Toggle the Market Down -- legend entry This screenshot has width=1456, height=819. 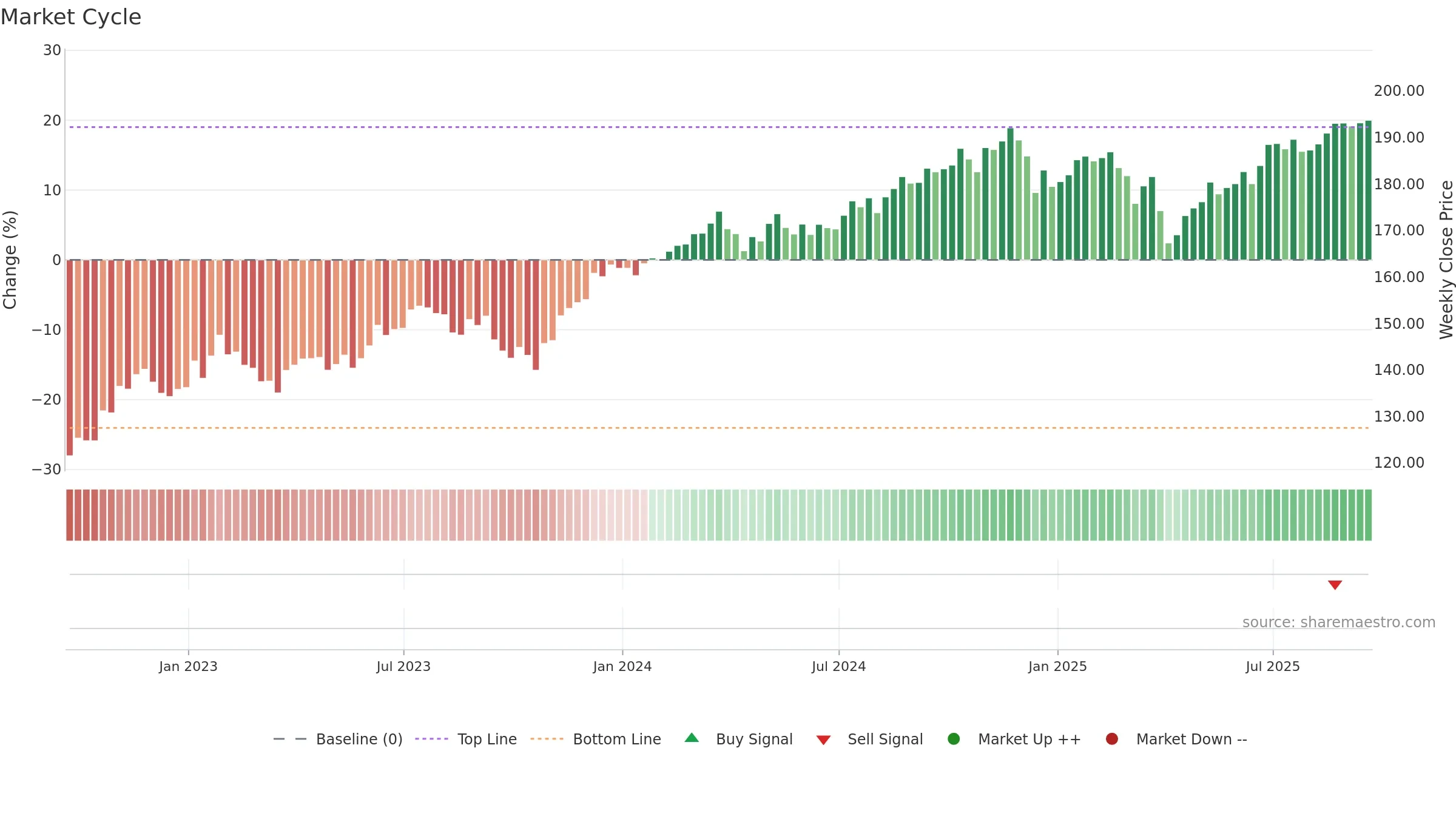(x=1176, y=739)
